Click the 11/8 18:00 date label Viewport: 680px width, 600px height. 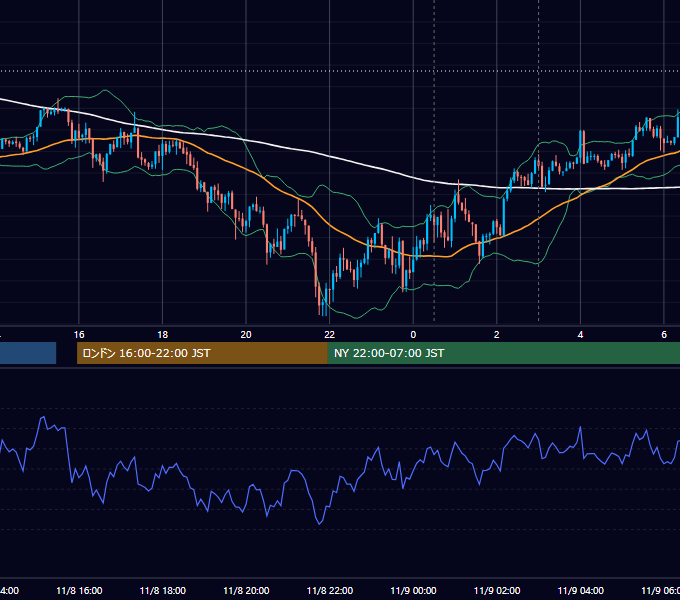(163, 591)
